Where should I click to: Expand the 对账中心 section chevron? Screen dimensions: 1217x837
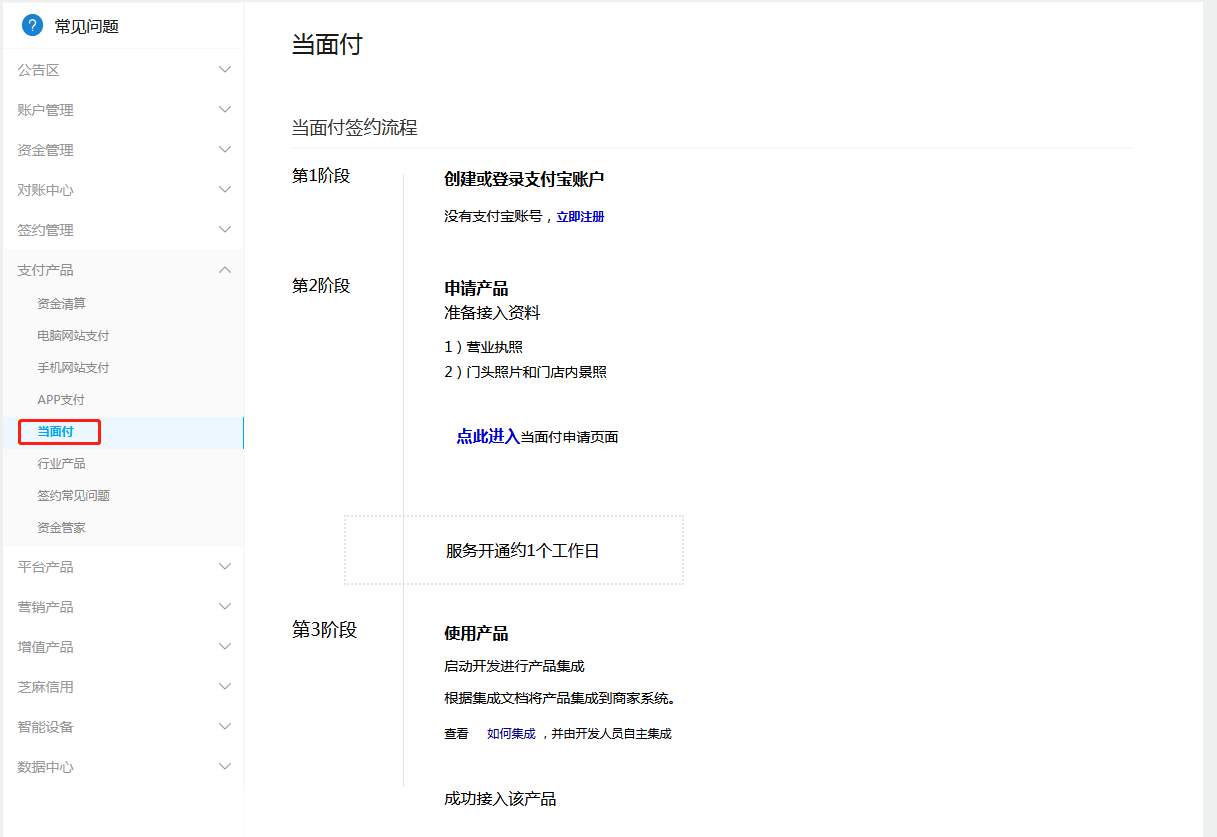[x=225, y=189]
